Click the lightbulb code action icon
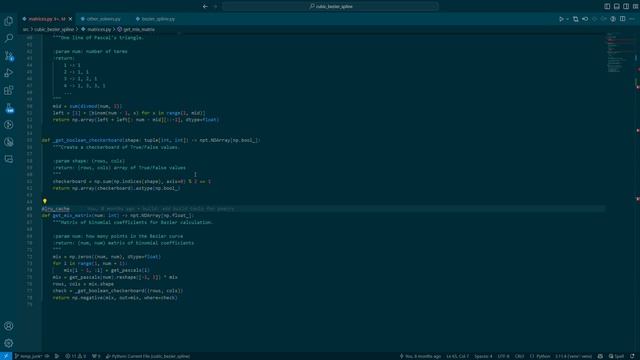640x360 pixels. [44, 201]
